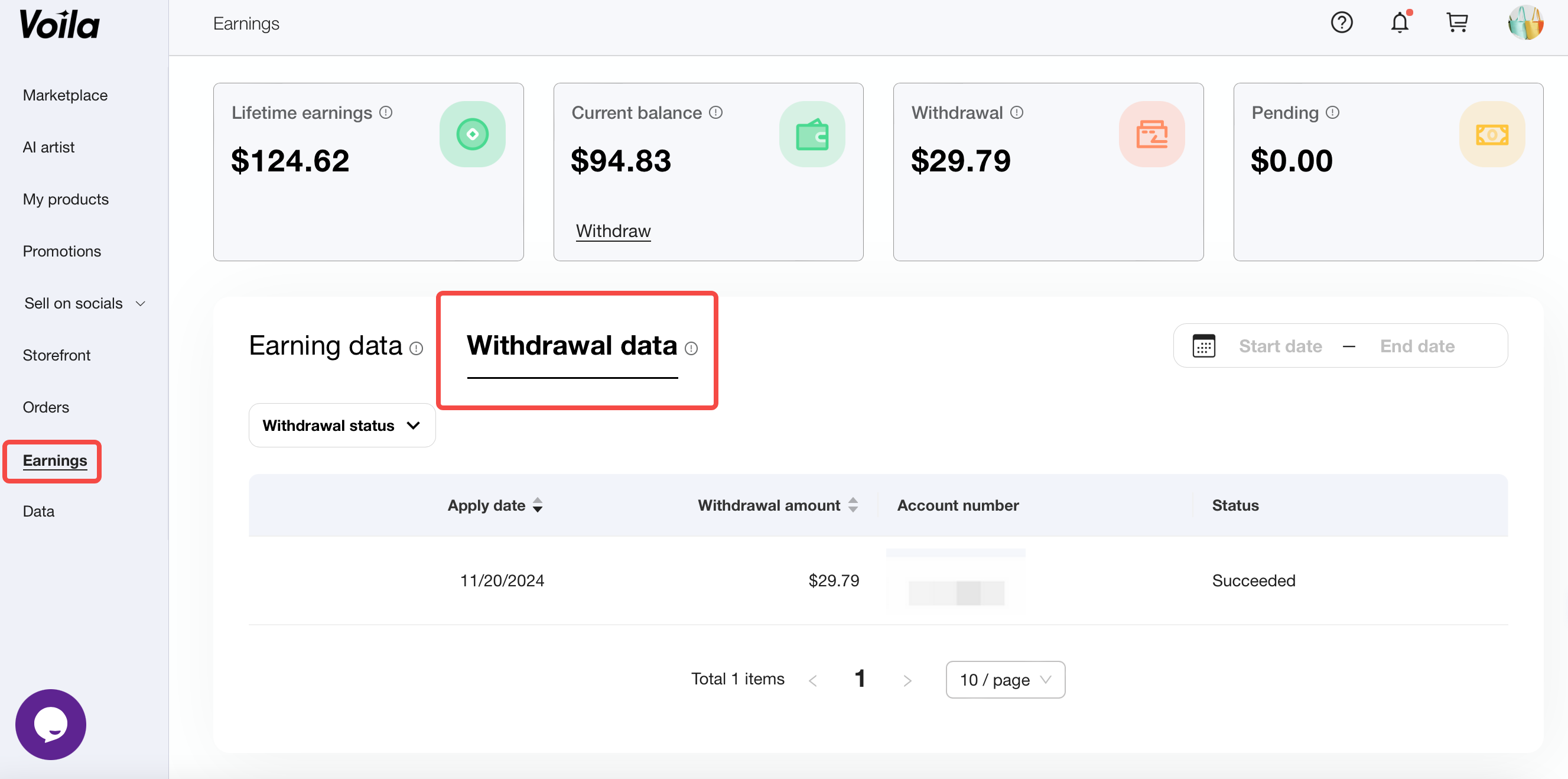Click the Withdraw link
The height and width of the screenshot is (779, 1568).
(x=613, y=231)
